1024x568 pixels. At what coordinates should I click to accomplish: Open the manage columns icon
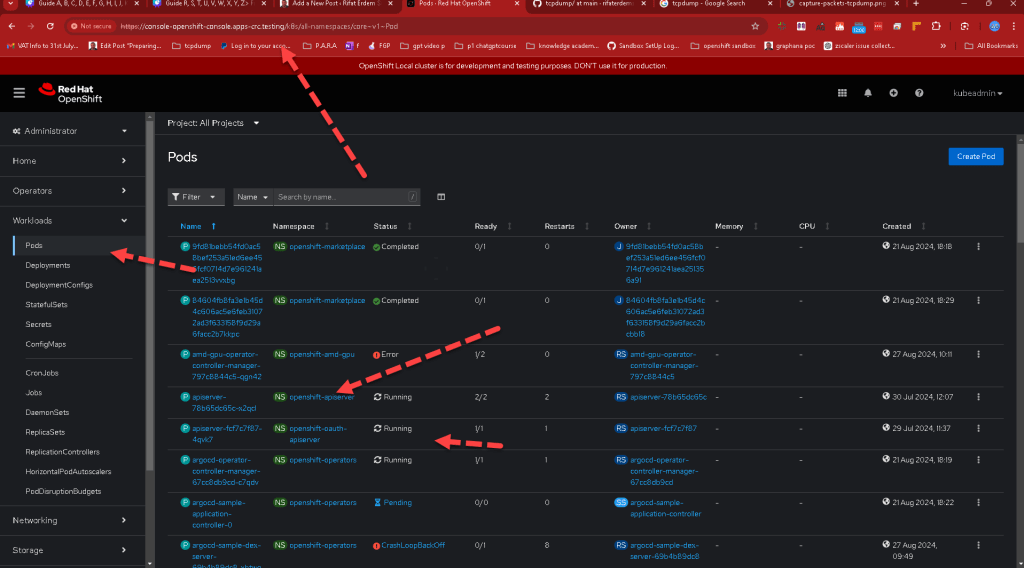coord(441,197)
